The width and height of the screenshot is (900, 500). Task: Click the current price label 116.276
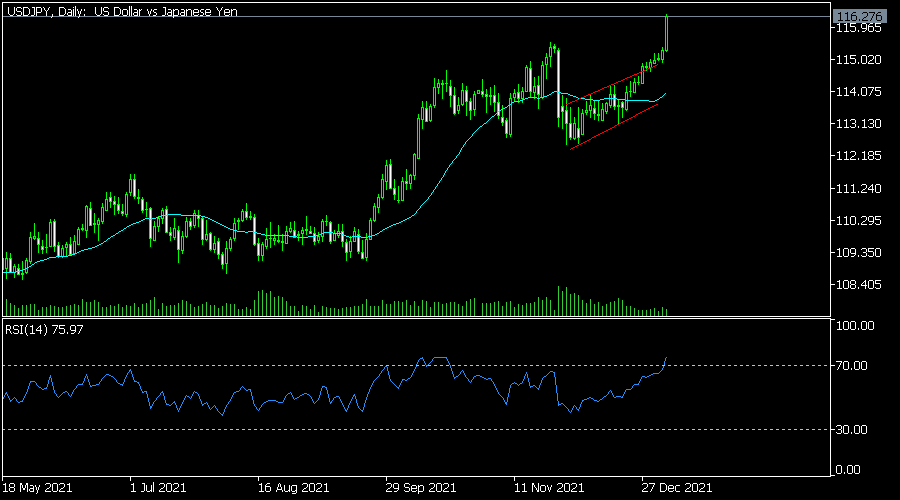click(x=859, y=17)
